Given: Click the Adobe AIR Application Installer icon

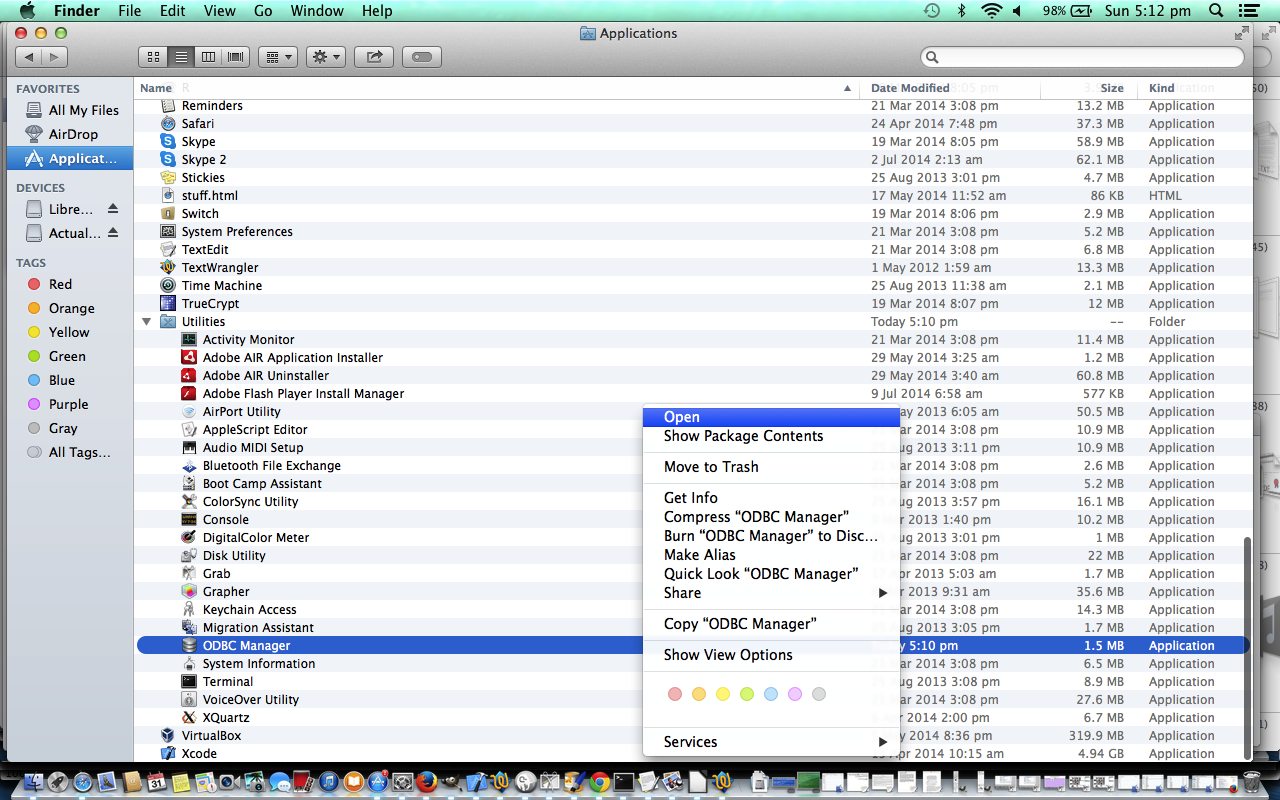Looking at the screenshot, I should pos(189,357).
